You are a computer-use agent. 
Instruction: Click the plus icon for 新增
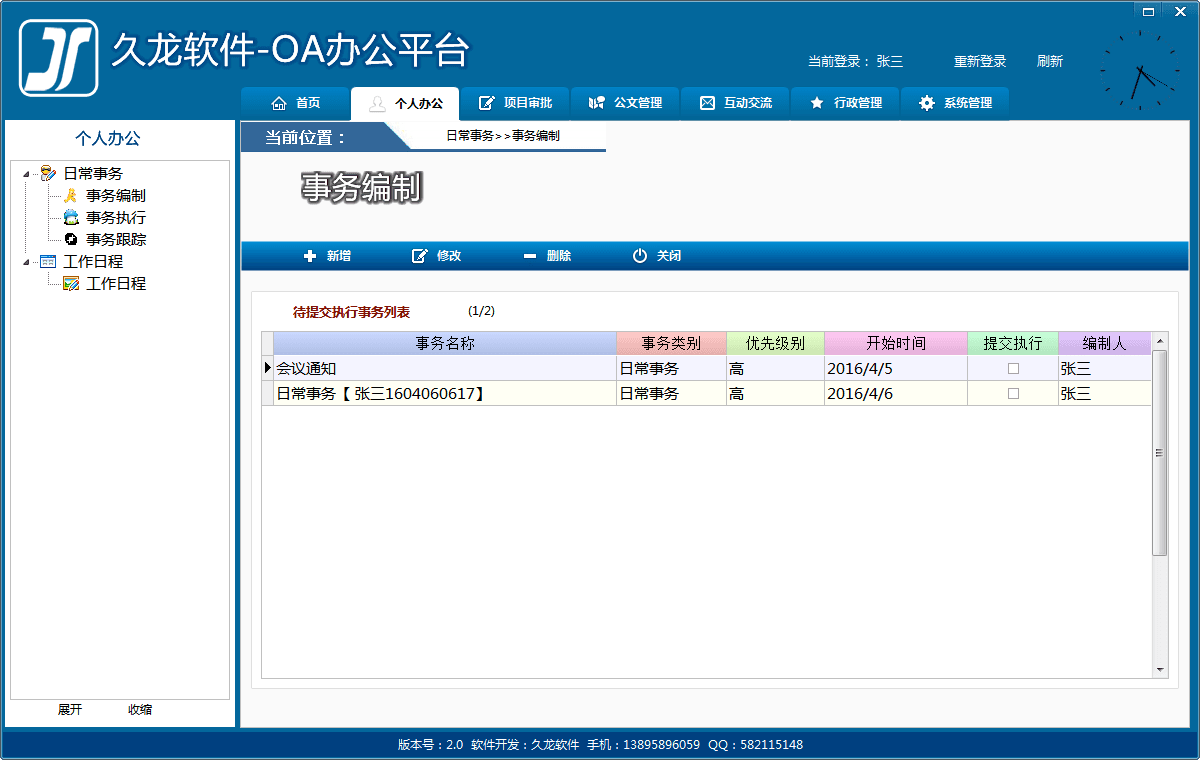pos(310,256)
